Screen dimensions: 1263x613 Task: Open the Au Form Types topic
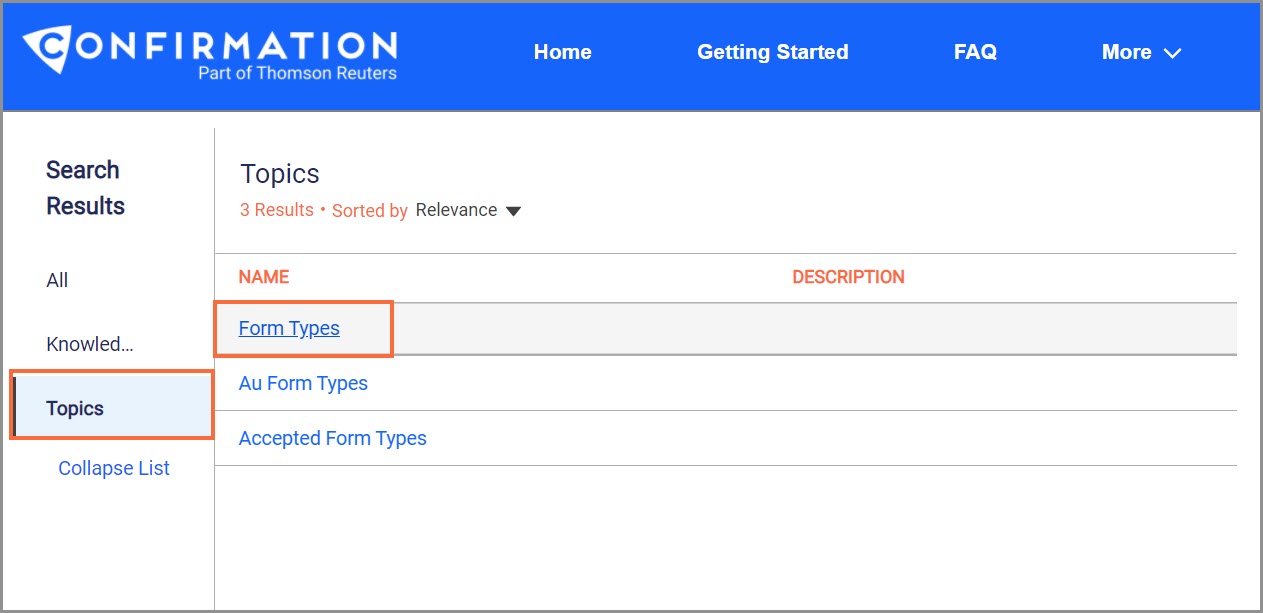[x=302, y=383]
